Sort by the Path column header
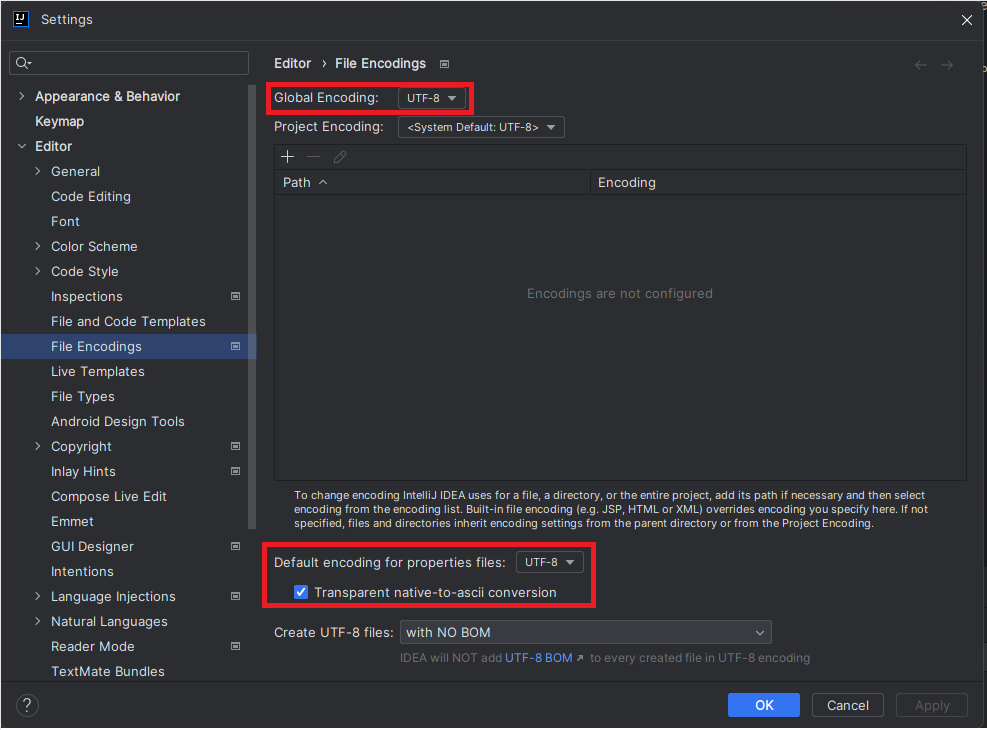The width and height of the screenshot is (987, 730). click(432, 182)
